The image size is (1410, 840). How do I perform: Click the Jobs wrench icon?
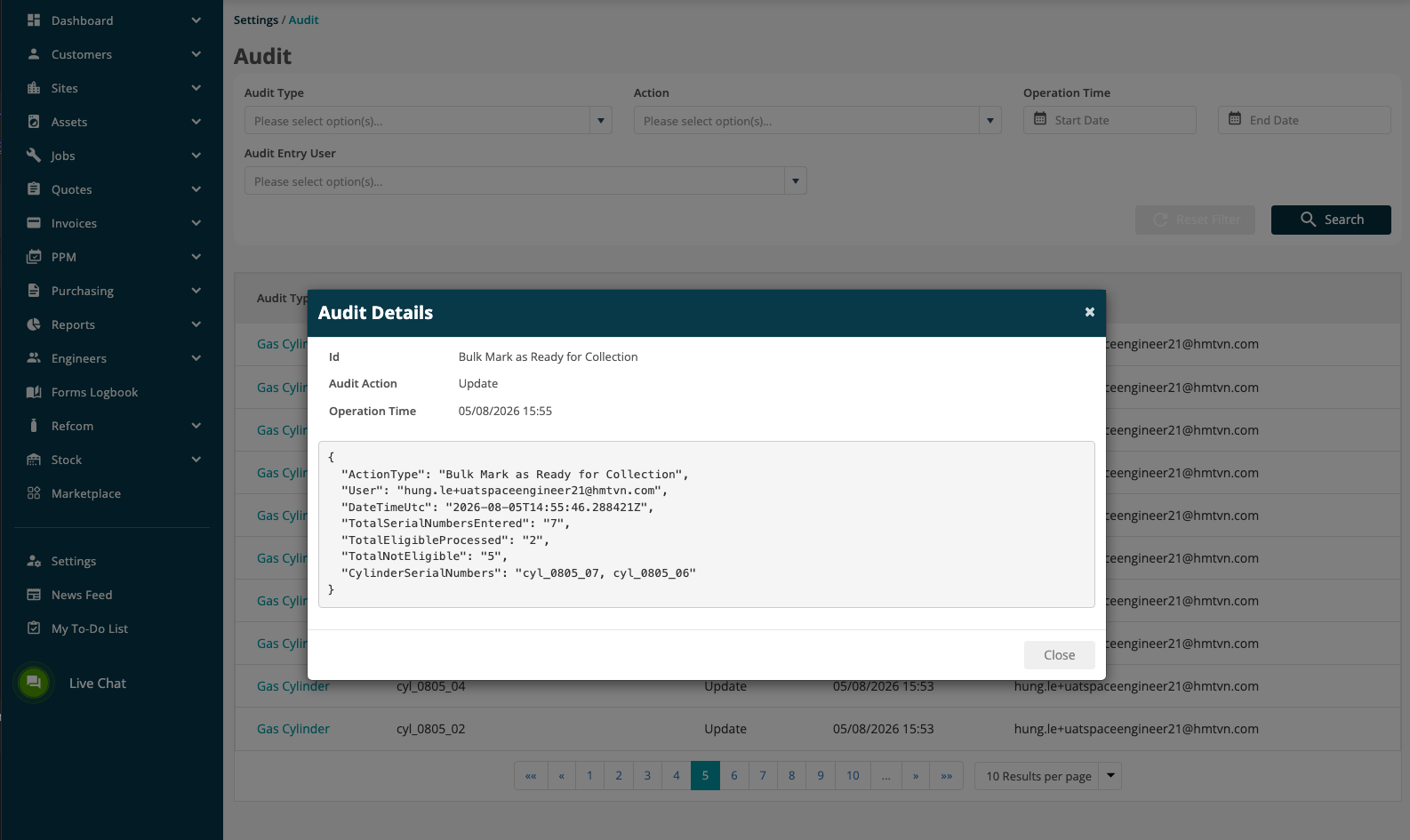coord(34,155)
